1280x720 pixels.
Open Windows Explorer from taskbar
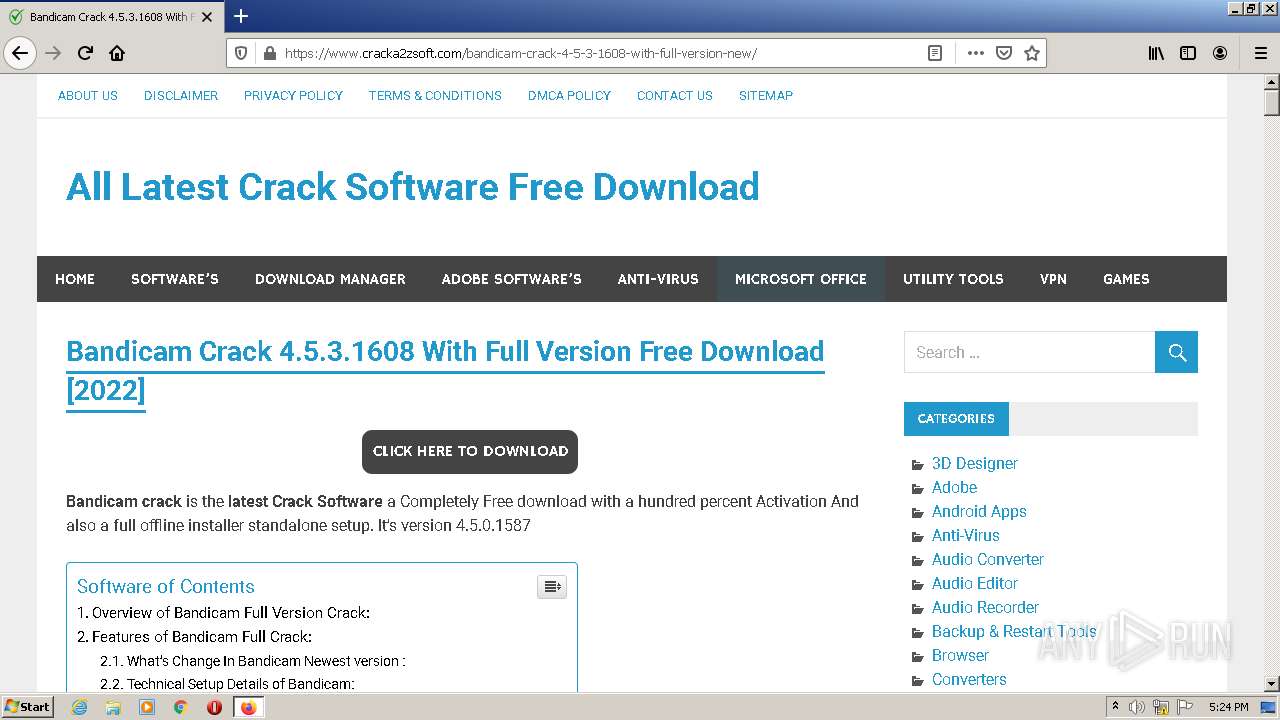click(113, 707)
